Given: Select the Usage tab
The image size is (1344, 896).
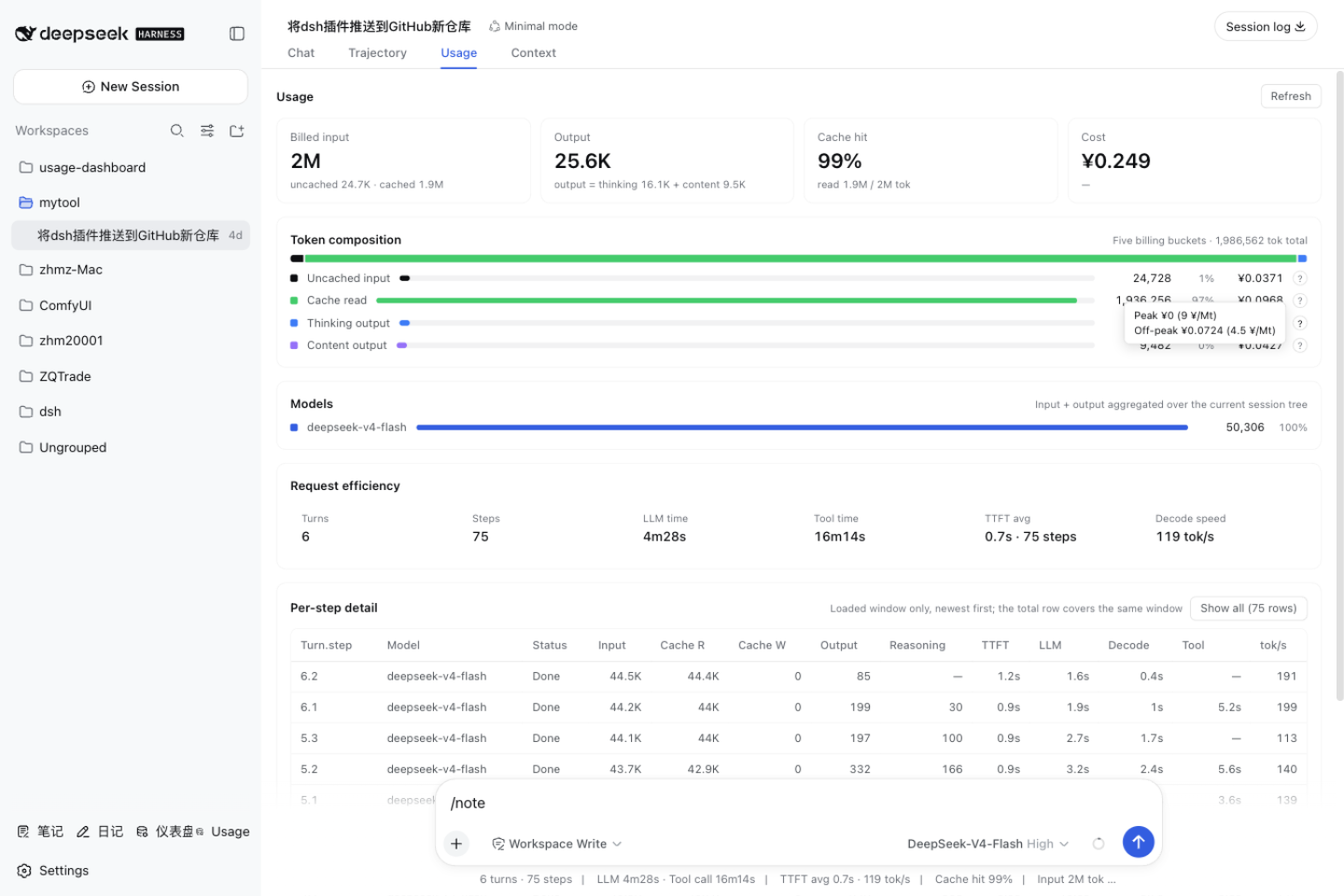Looking at the screenshot, I should pyautogui.click(x=458, y=53).
